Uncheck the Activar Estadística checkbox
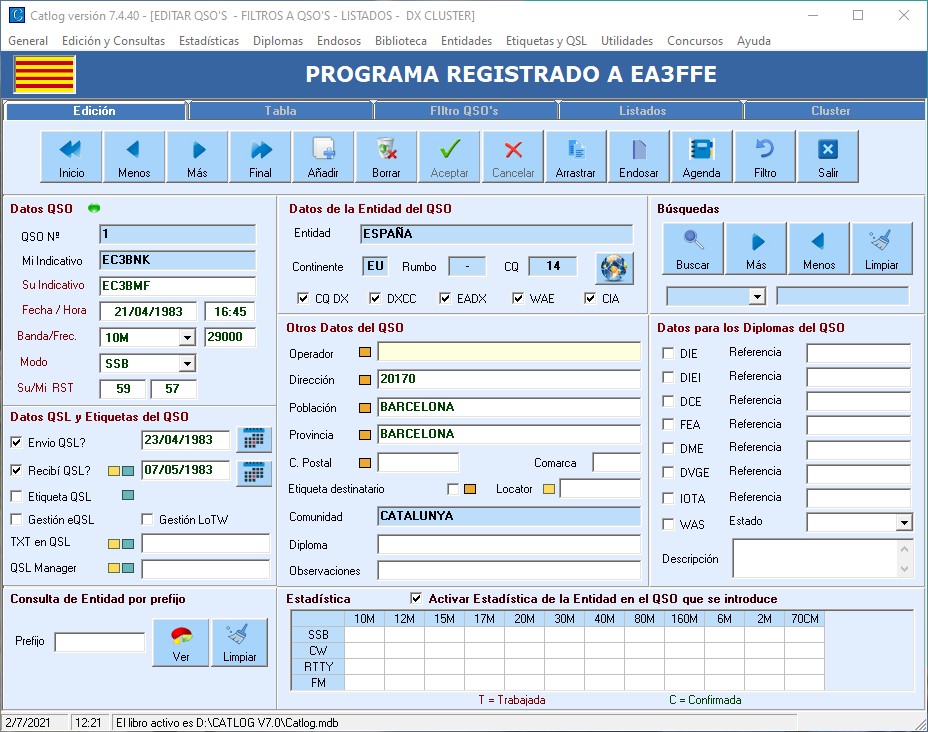 point(416,598)
